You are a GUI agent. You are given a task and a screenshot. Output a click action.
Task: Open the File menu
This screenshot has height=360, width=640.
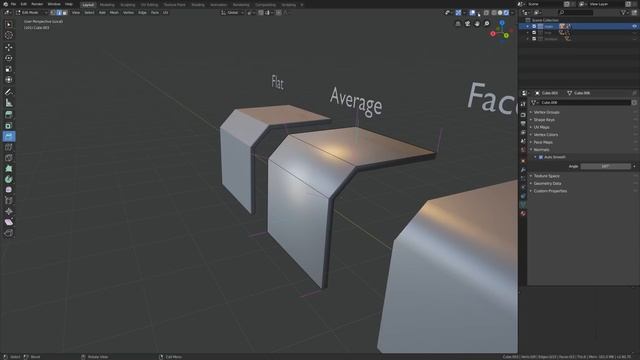(13, 4)
